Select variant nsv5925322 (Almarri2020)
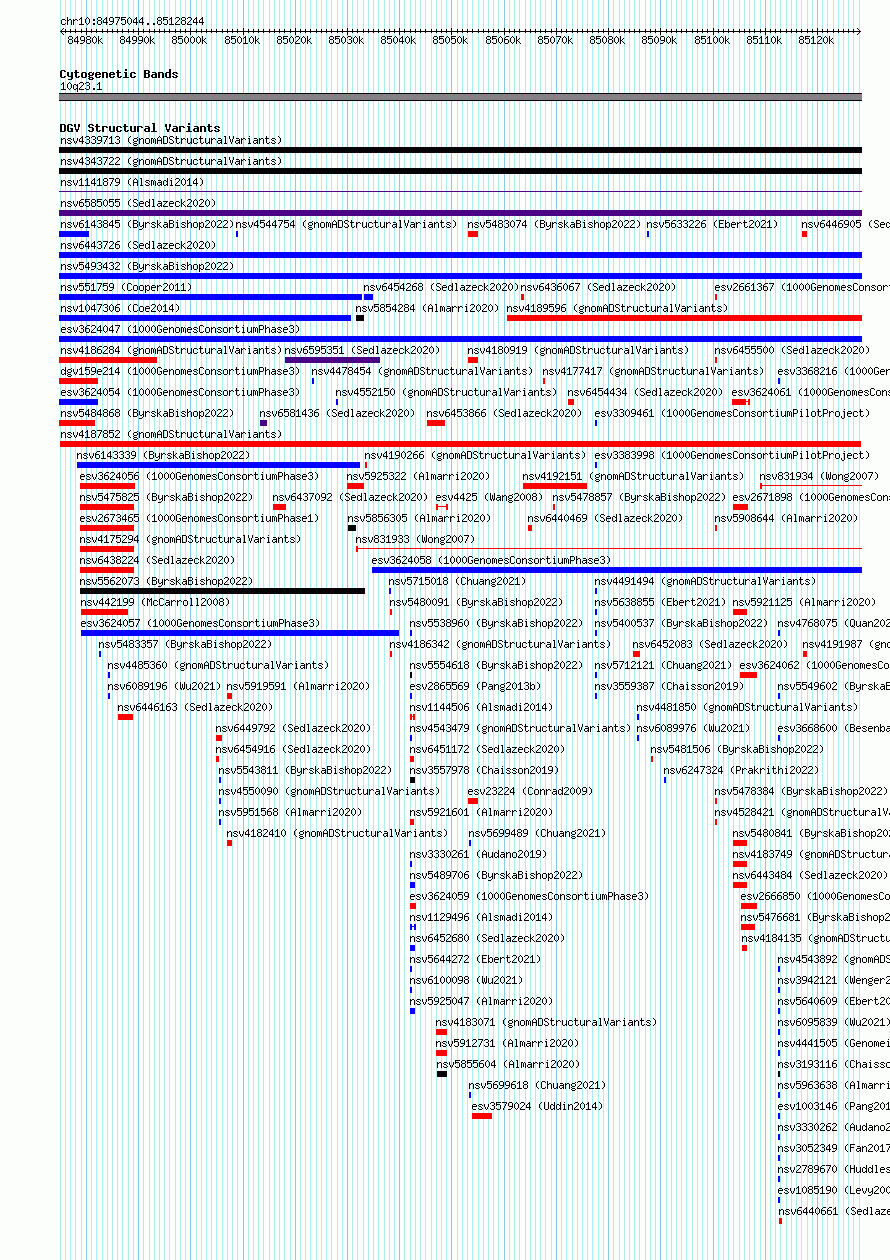 coord(419,476)
